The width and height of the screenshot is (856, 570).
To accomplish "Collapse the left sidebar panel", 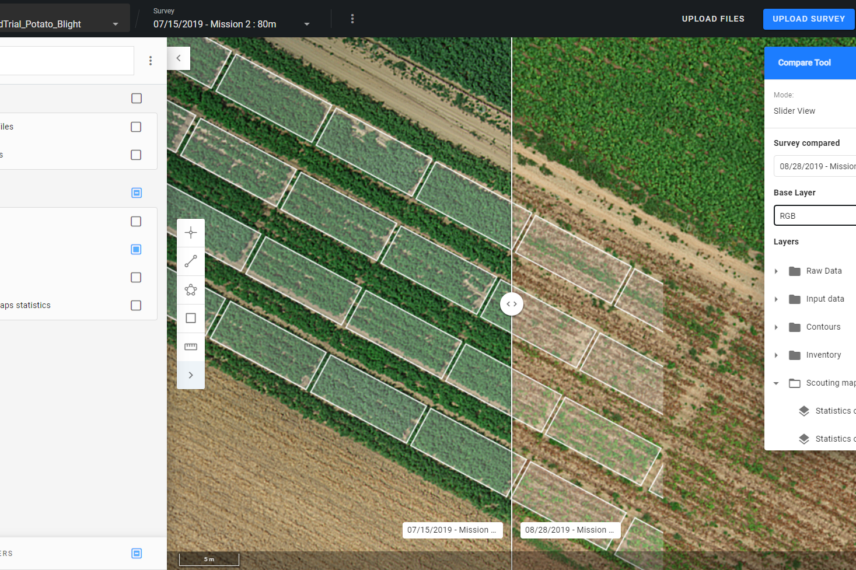I will click(178, 59).
